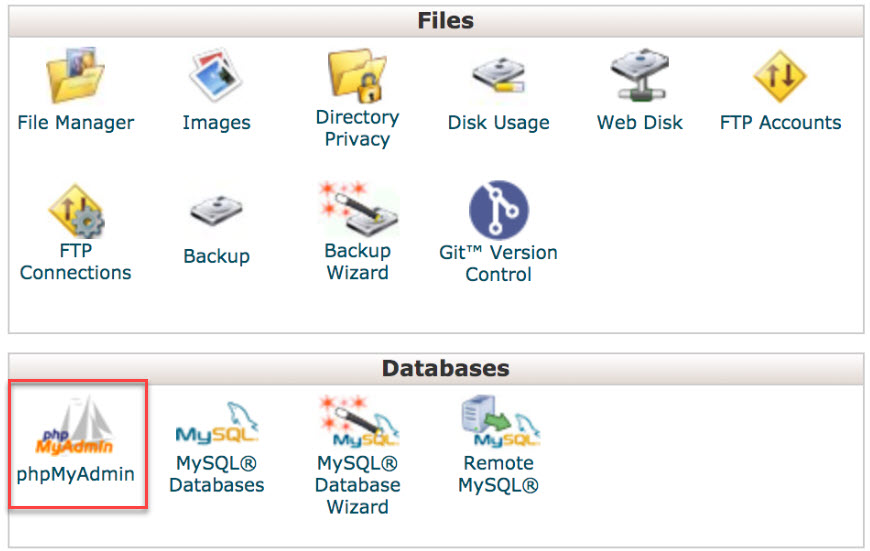
Task: Click the Backup drive icon
Action: pyautogui.click(x=216, y=210)
